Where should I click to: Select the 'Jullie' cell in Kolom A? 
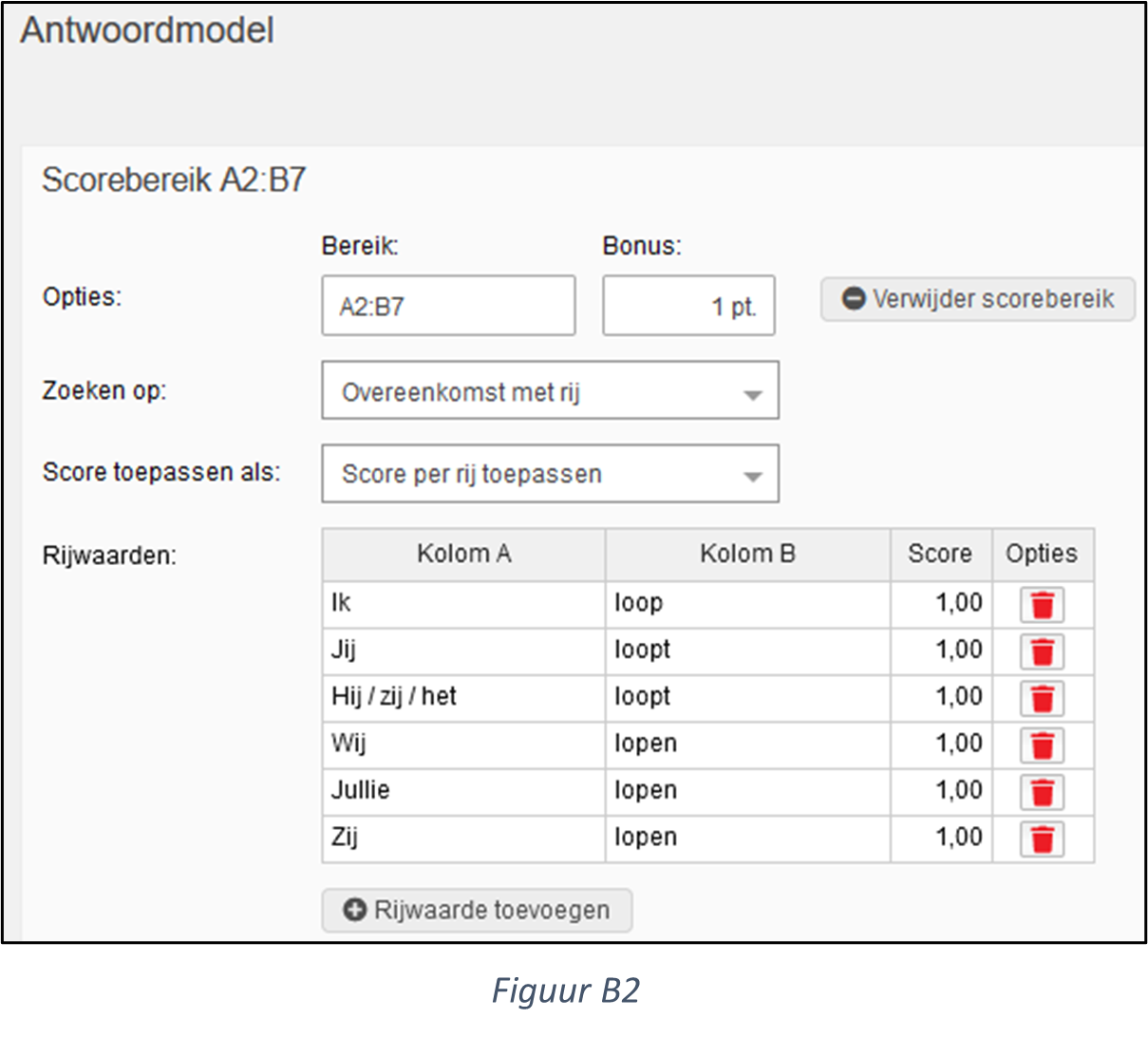[463, 791]
